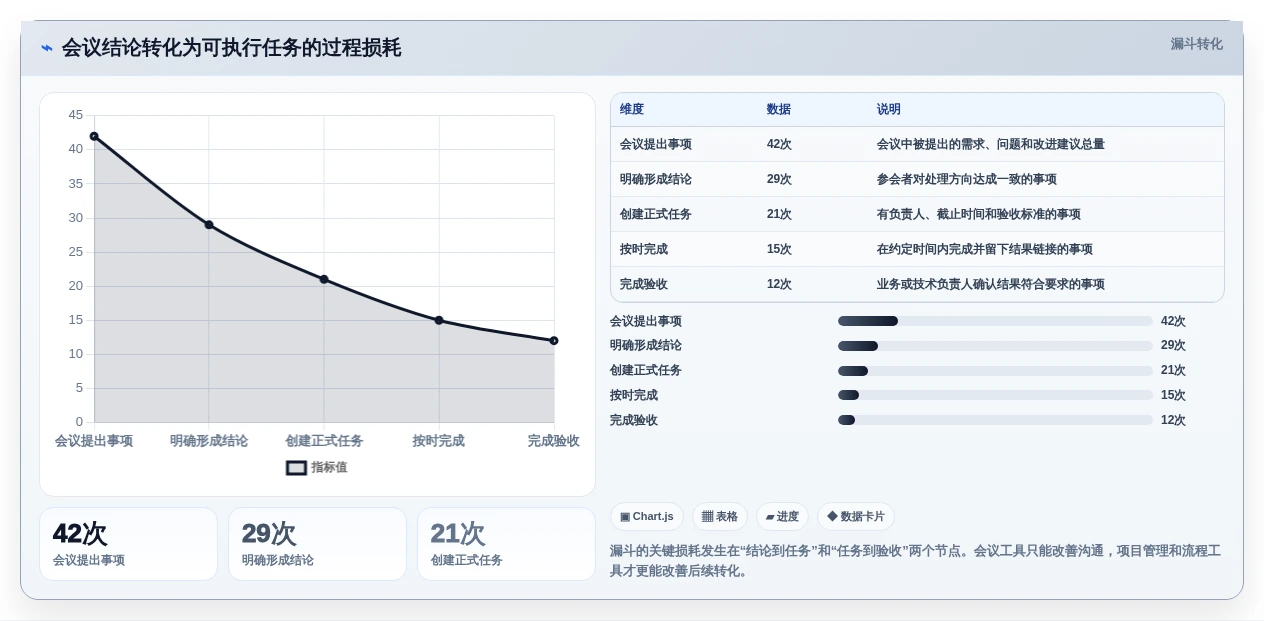Click x-axis label 按时完成
The width and height of the screenshot is (1264, 621).
[439, 441]
